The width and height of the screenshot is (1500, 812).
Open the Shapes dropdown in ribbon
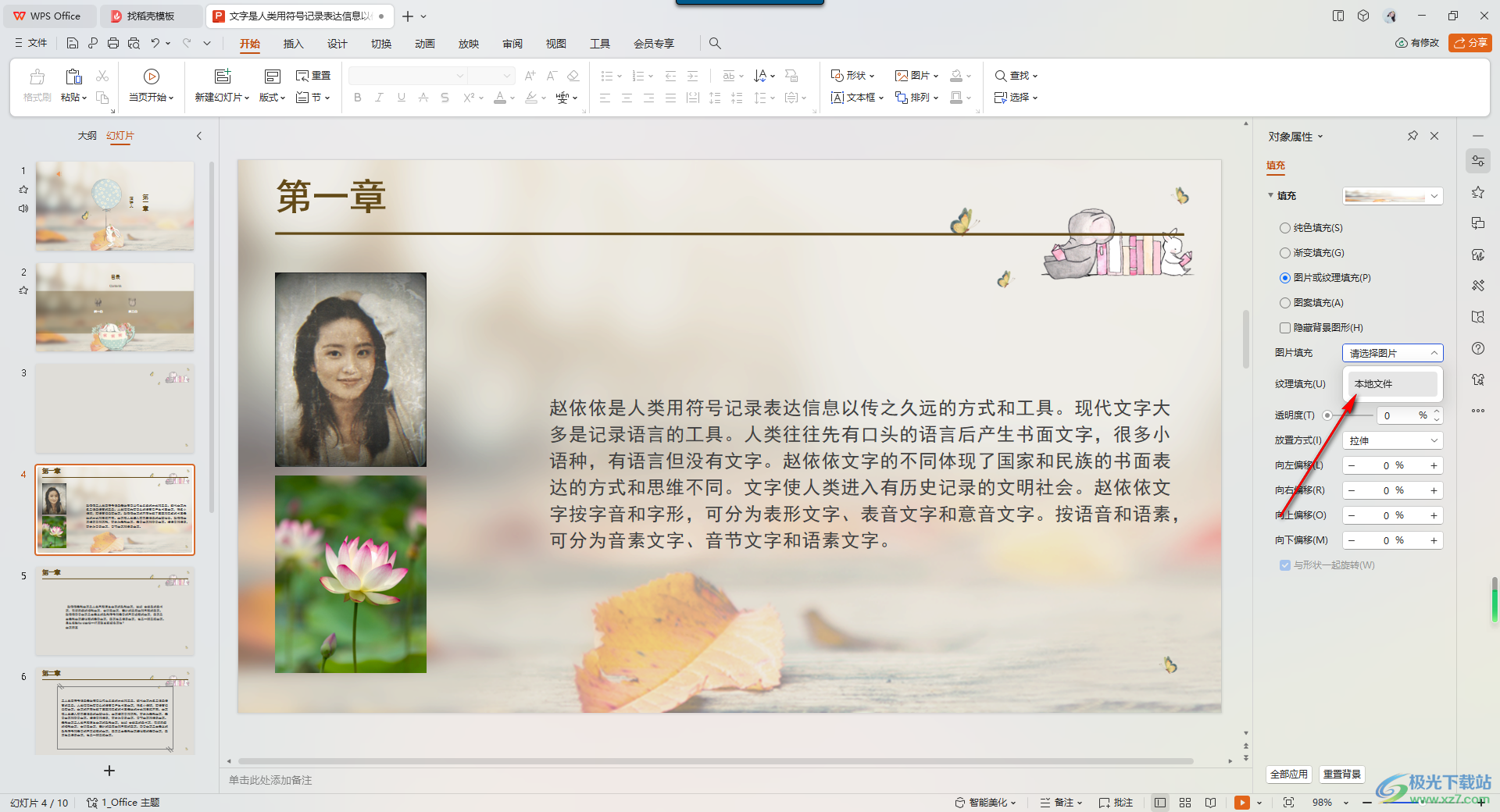click(x=852, y=76)
